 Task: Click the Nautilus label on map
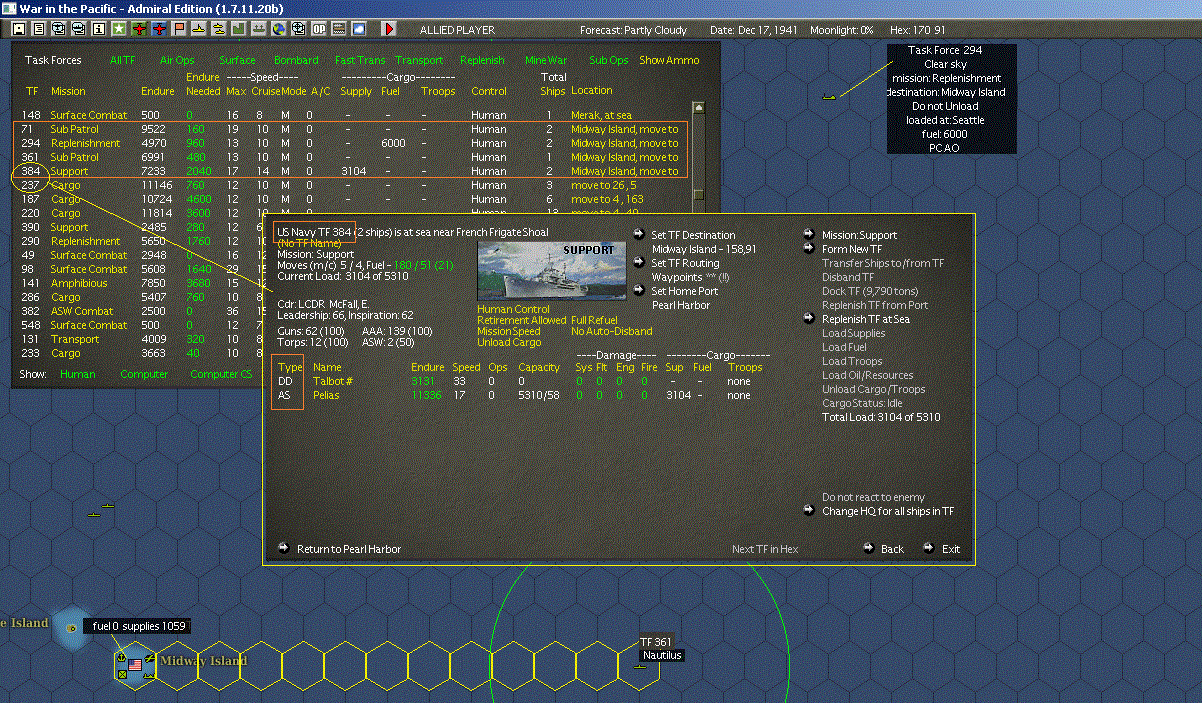(x=662, y=655)
